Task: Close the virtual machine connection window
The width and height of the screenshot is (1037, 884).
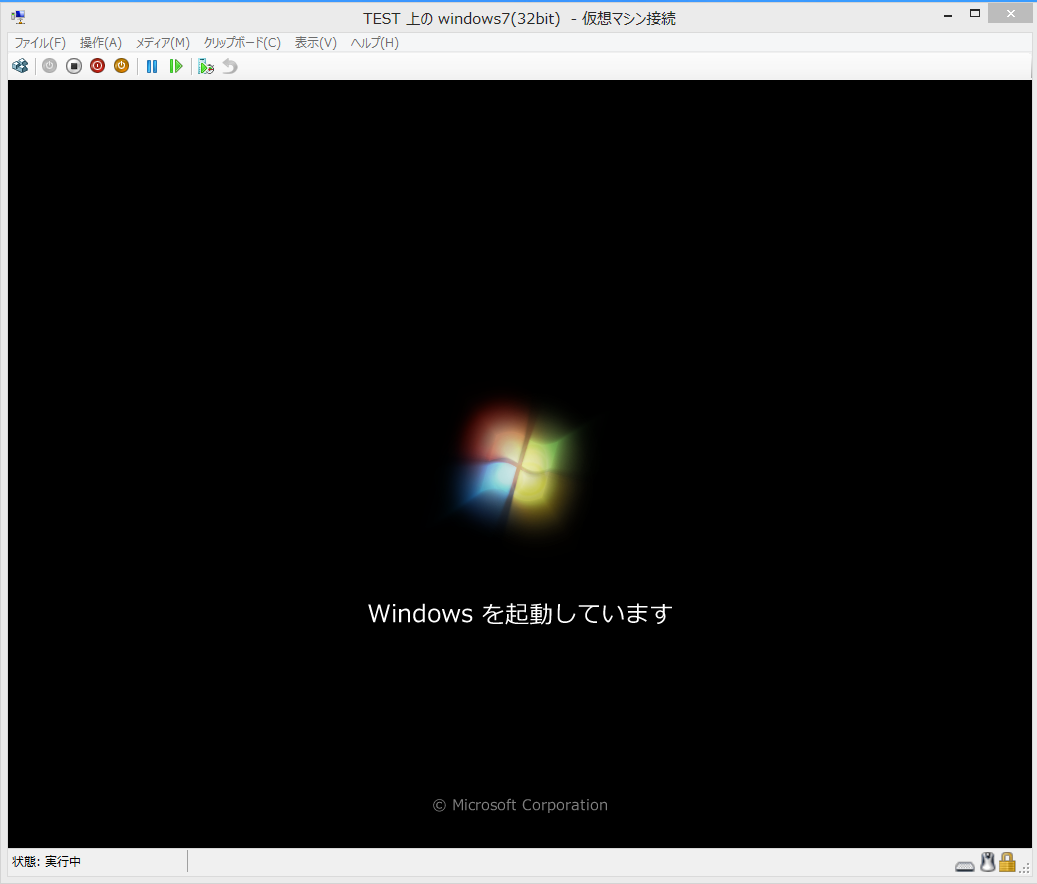Action: pos(1011,13)
